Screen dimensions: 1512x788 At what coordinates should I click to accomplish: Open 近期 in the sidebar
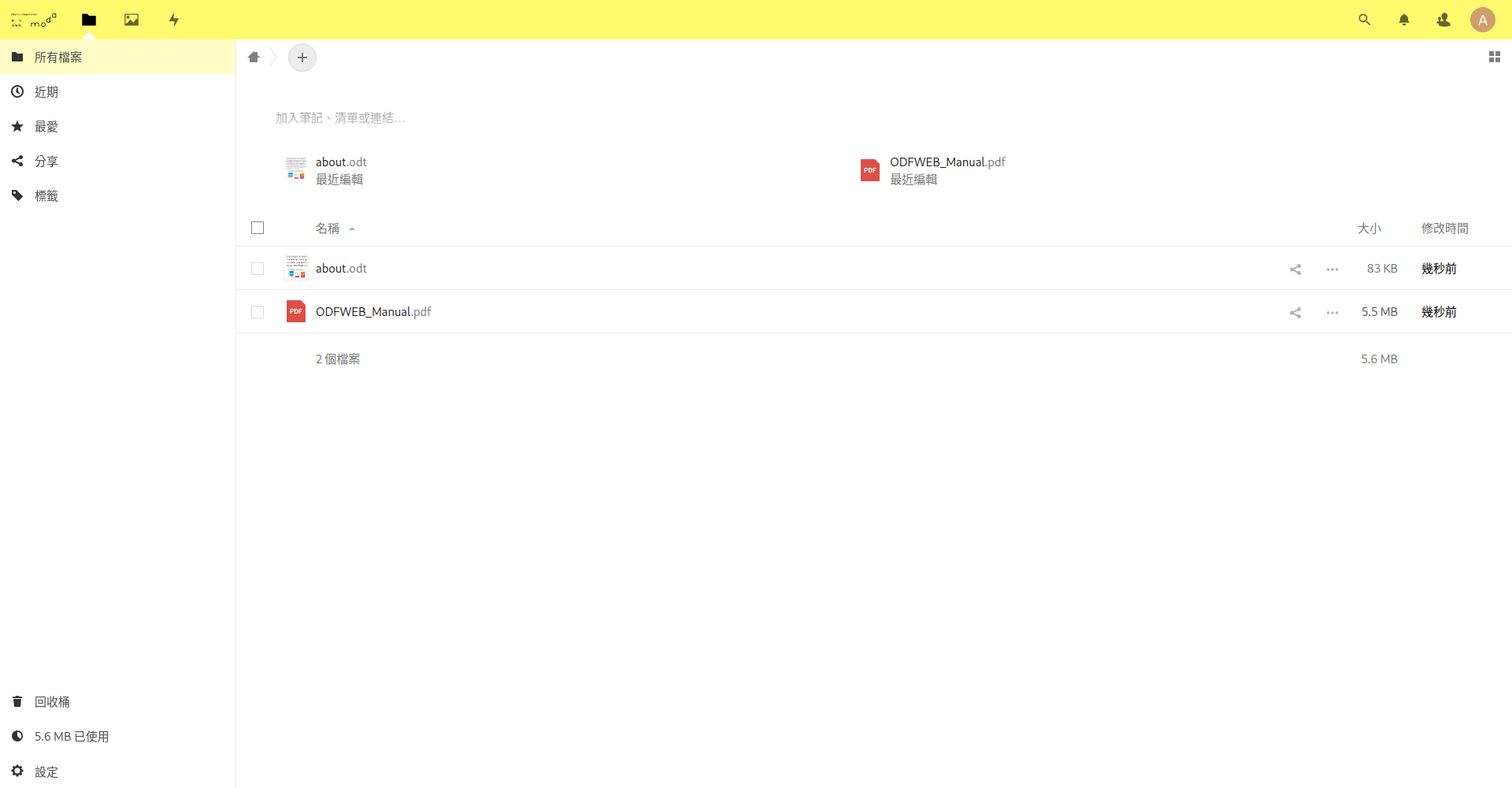point(46,92)
